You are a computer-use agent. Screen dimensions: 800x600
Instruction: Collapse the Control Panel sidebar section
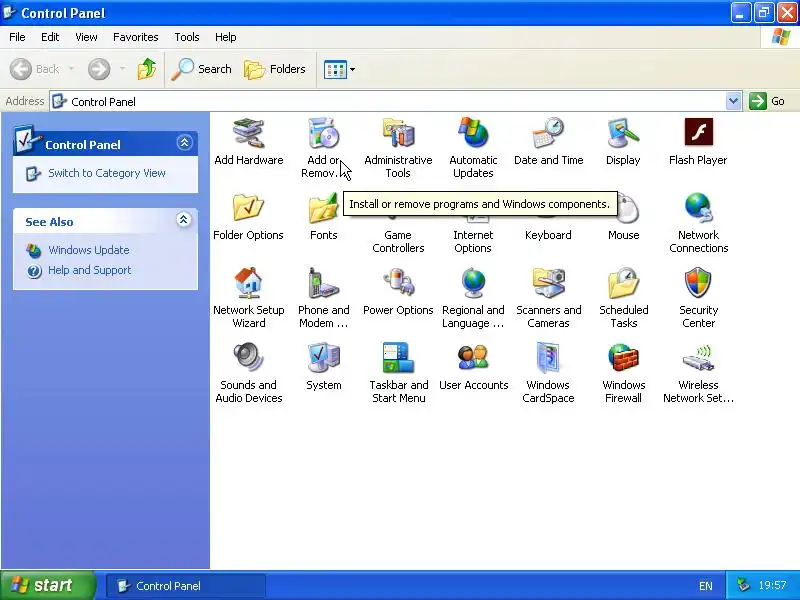tap(184, 142)
